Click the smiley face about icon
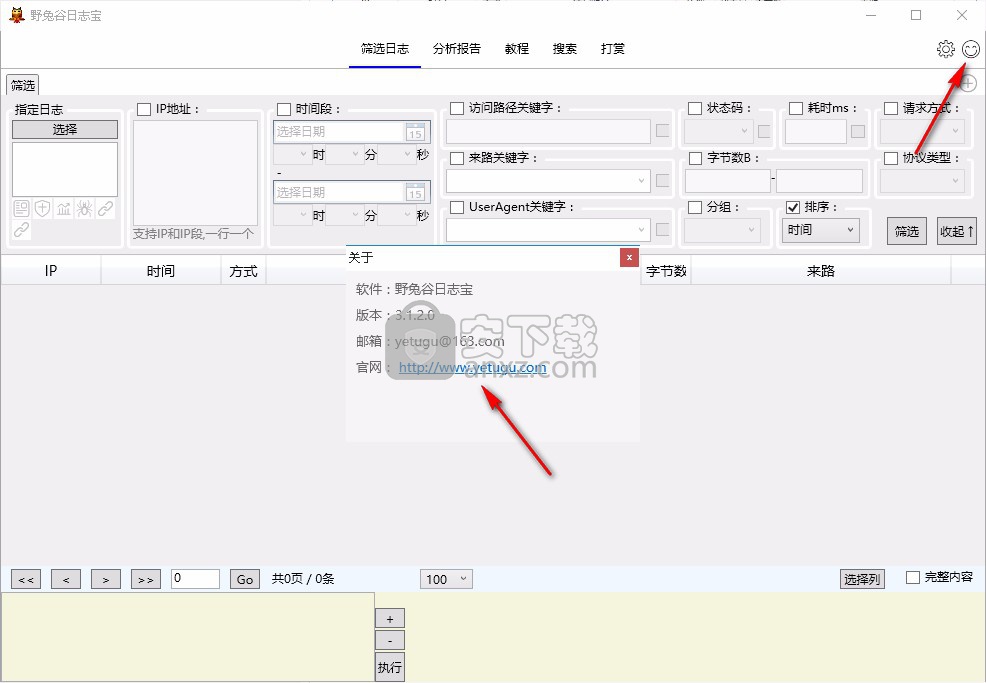The height and width of the screenshot is (683, 986). [970, 49]
